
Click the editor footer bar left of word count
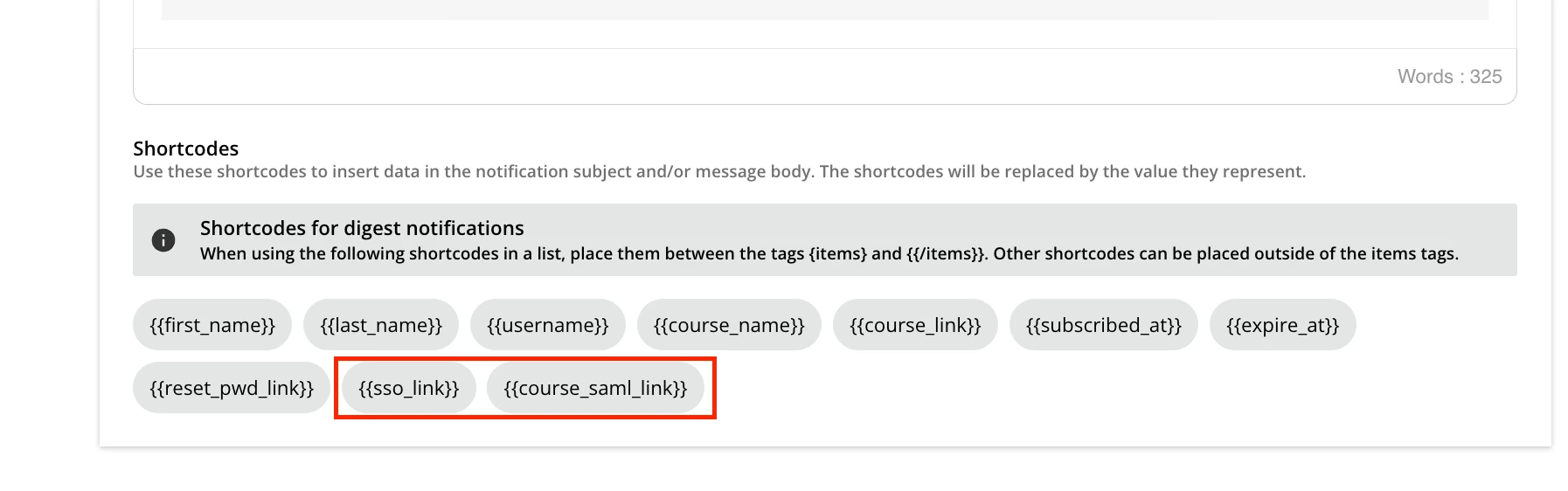(699, 77)
